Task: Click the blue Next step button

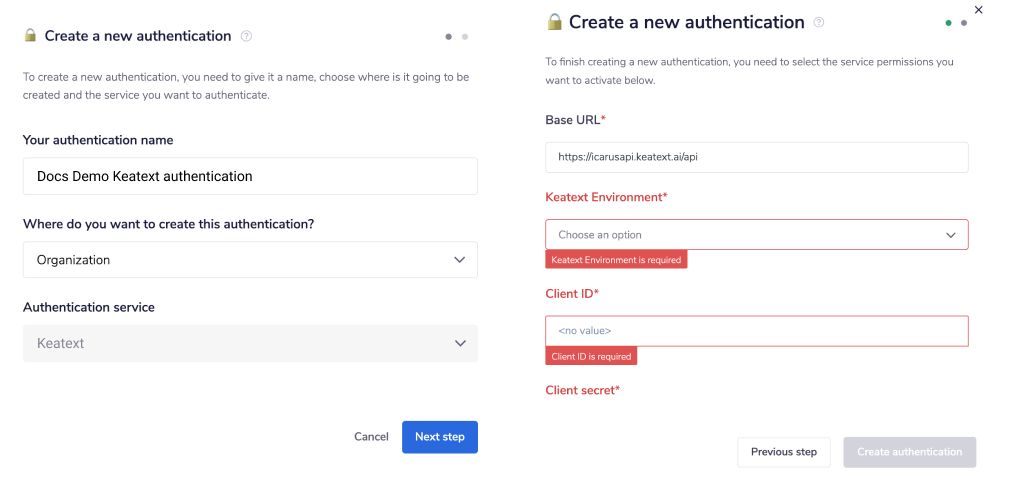Action: pyautogui.click(x=440, y=437)
